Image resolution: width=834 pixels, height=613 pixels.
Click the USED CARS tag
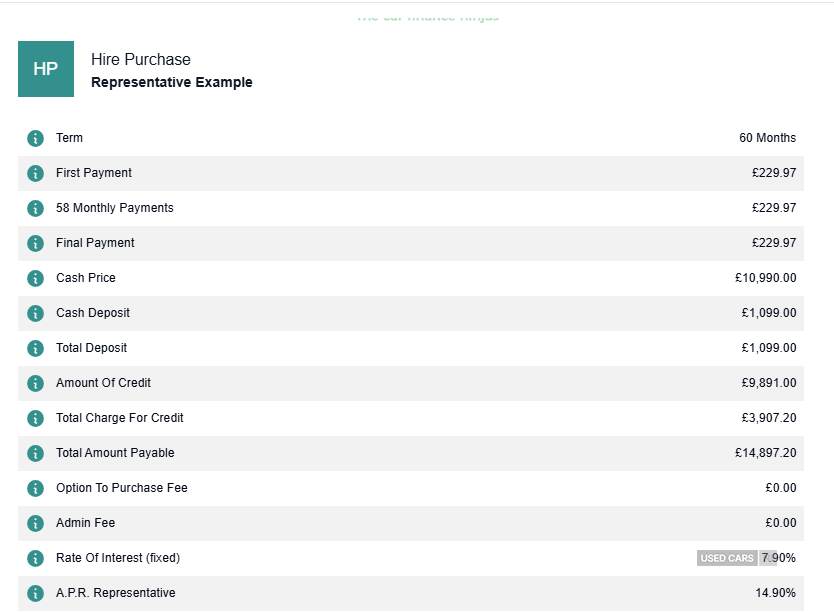(x=727, y=558)
